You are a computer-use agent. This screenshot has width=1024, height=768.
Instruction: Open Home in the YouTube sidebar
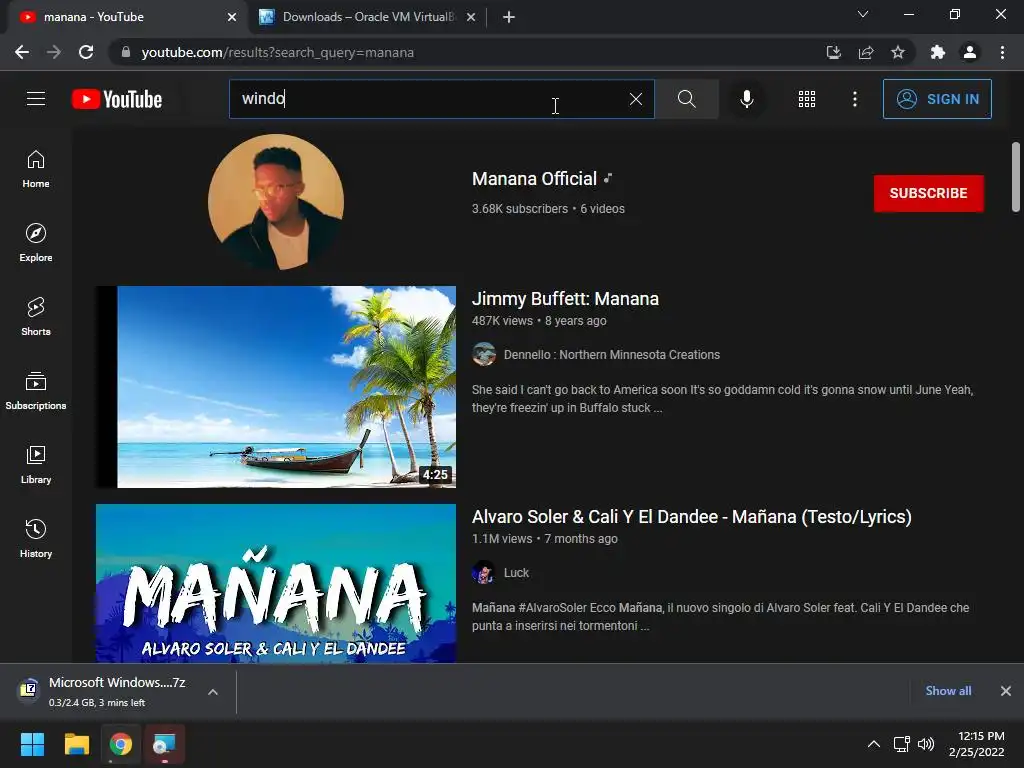36,169
